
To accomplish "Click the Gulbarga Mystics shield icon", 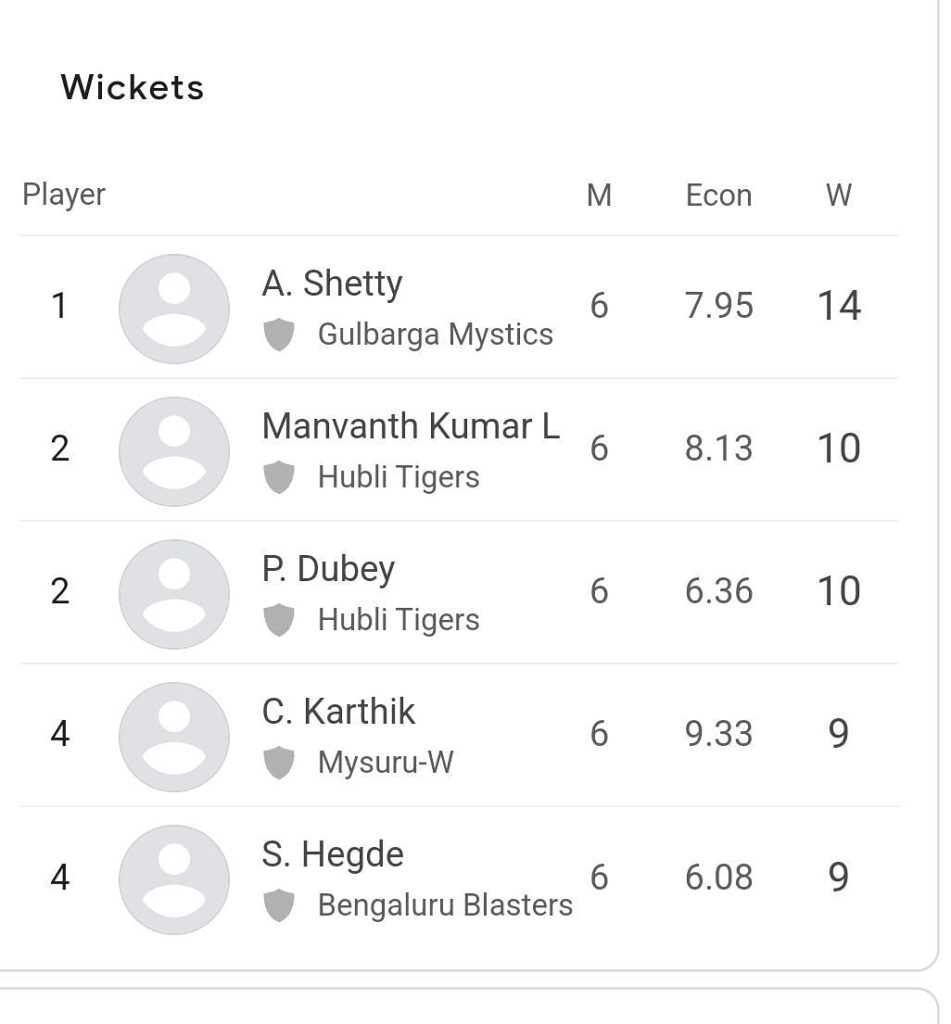I will click(280, 335).
